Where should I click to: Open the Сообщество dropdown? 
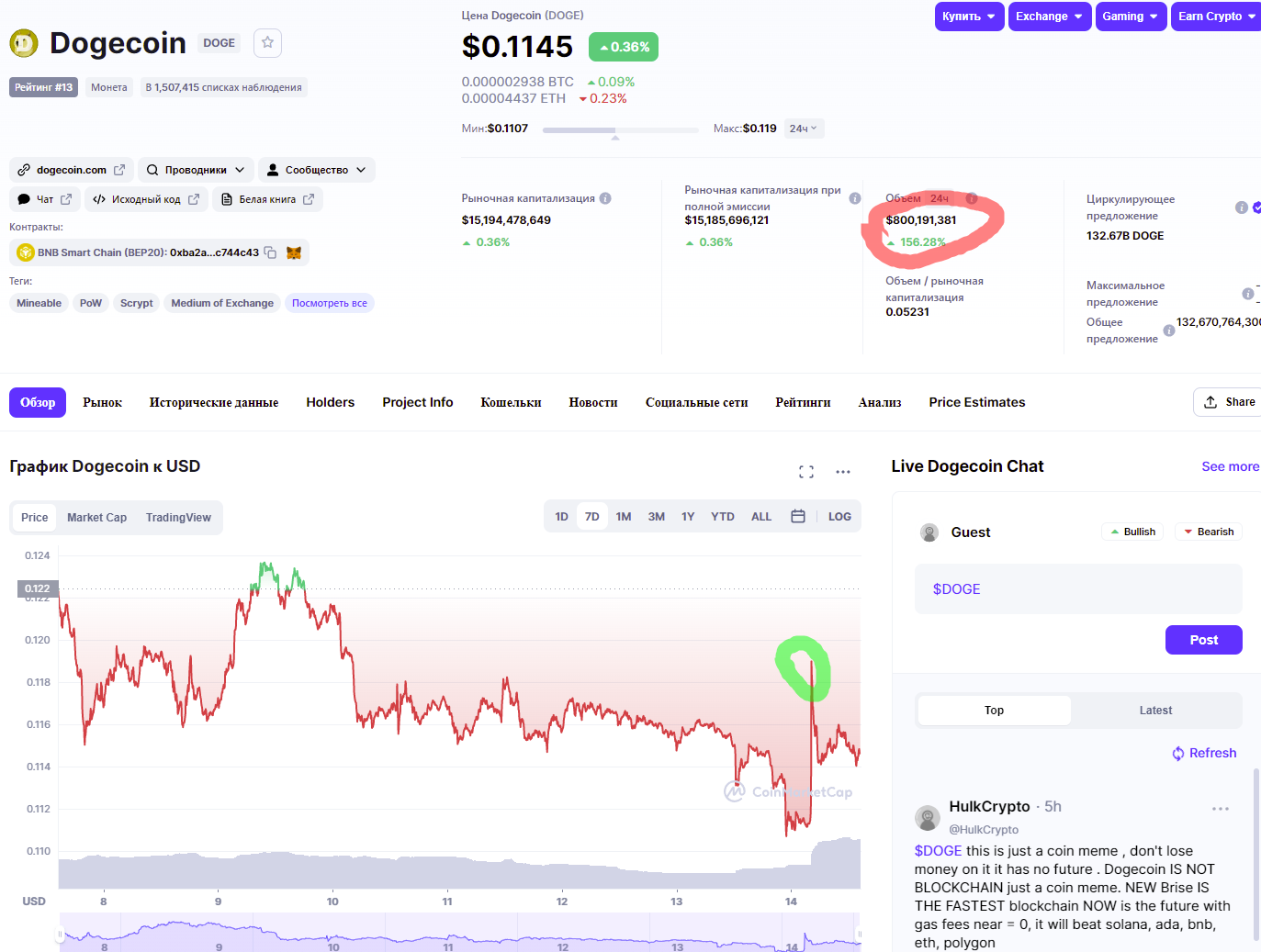coord(316,170)
